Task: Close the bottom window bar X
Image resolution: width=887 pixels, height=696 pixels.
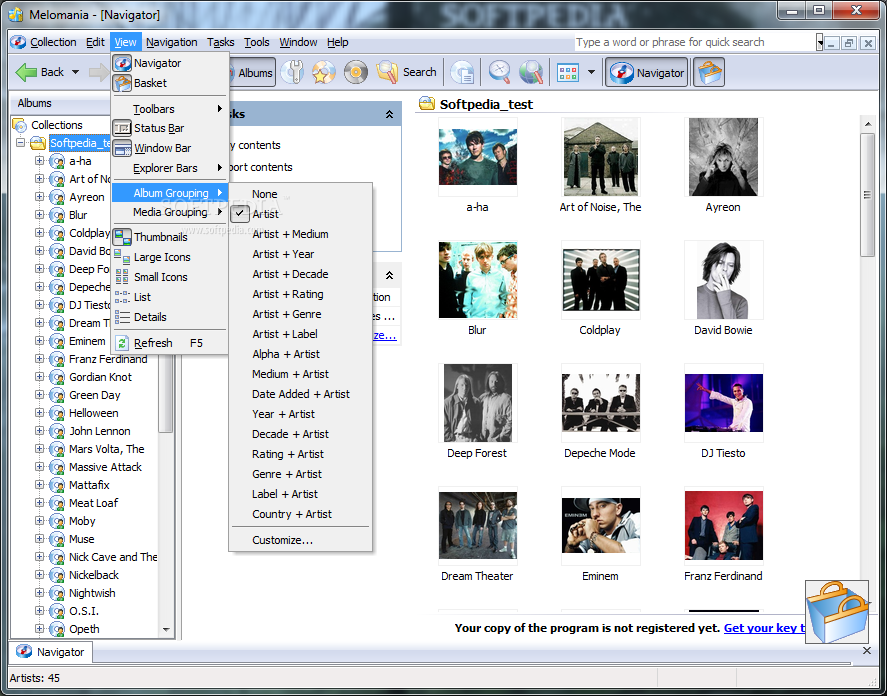Action: click(867, 651)
